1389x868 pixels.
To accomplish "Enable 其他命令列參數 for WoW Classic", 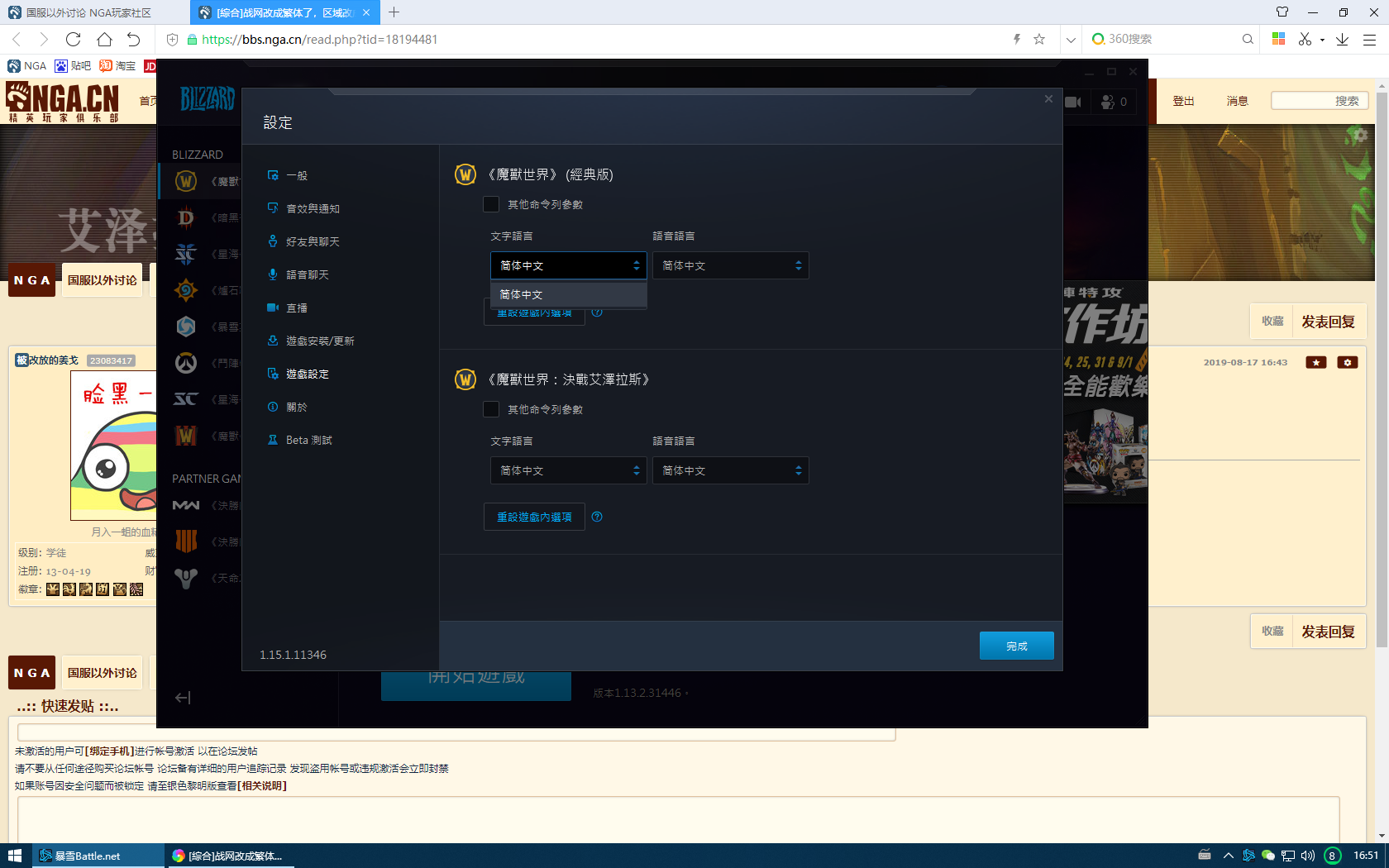I will coord(491,204).
